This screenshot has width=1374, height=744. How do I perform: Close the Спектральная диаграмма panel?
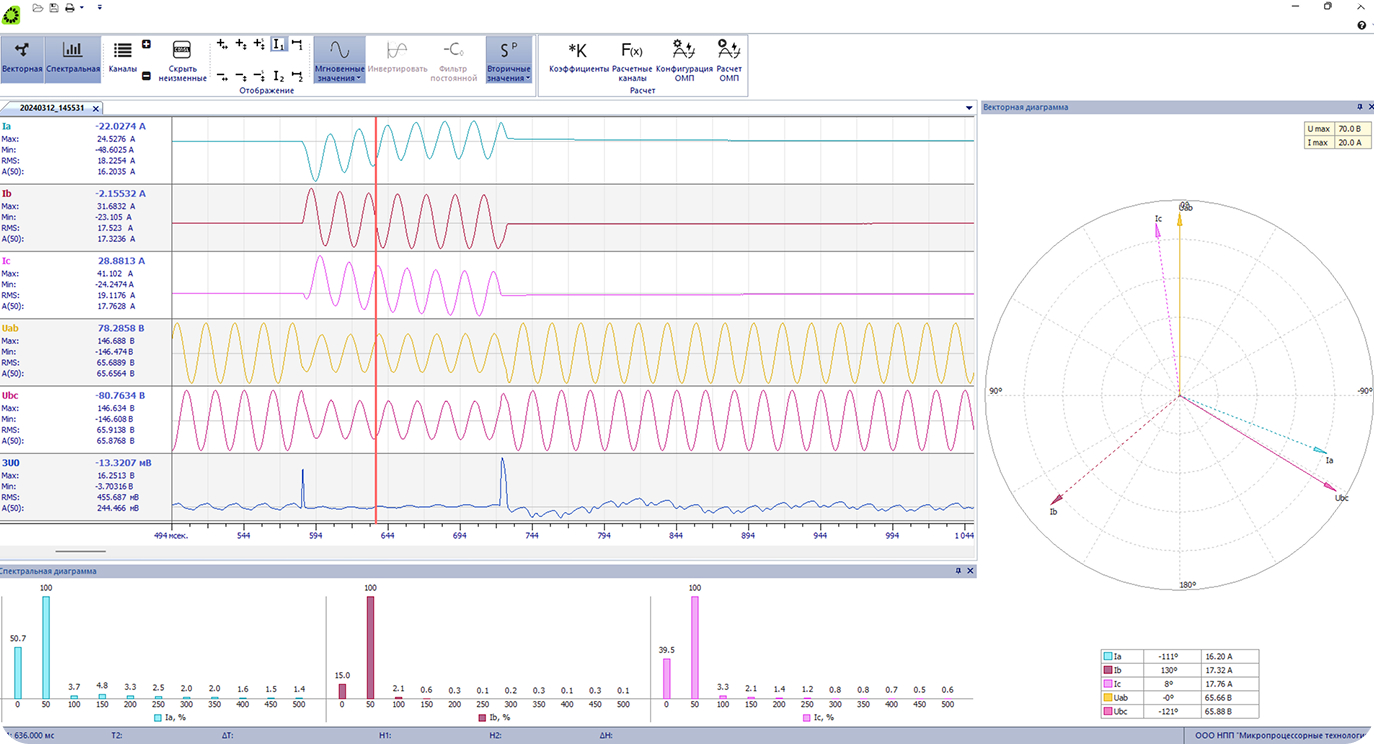(x=970, y=571)
